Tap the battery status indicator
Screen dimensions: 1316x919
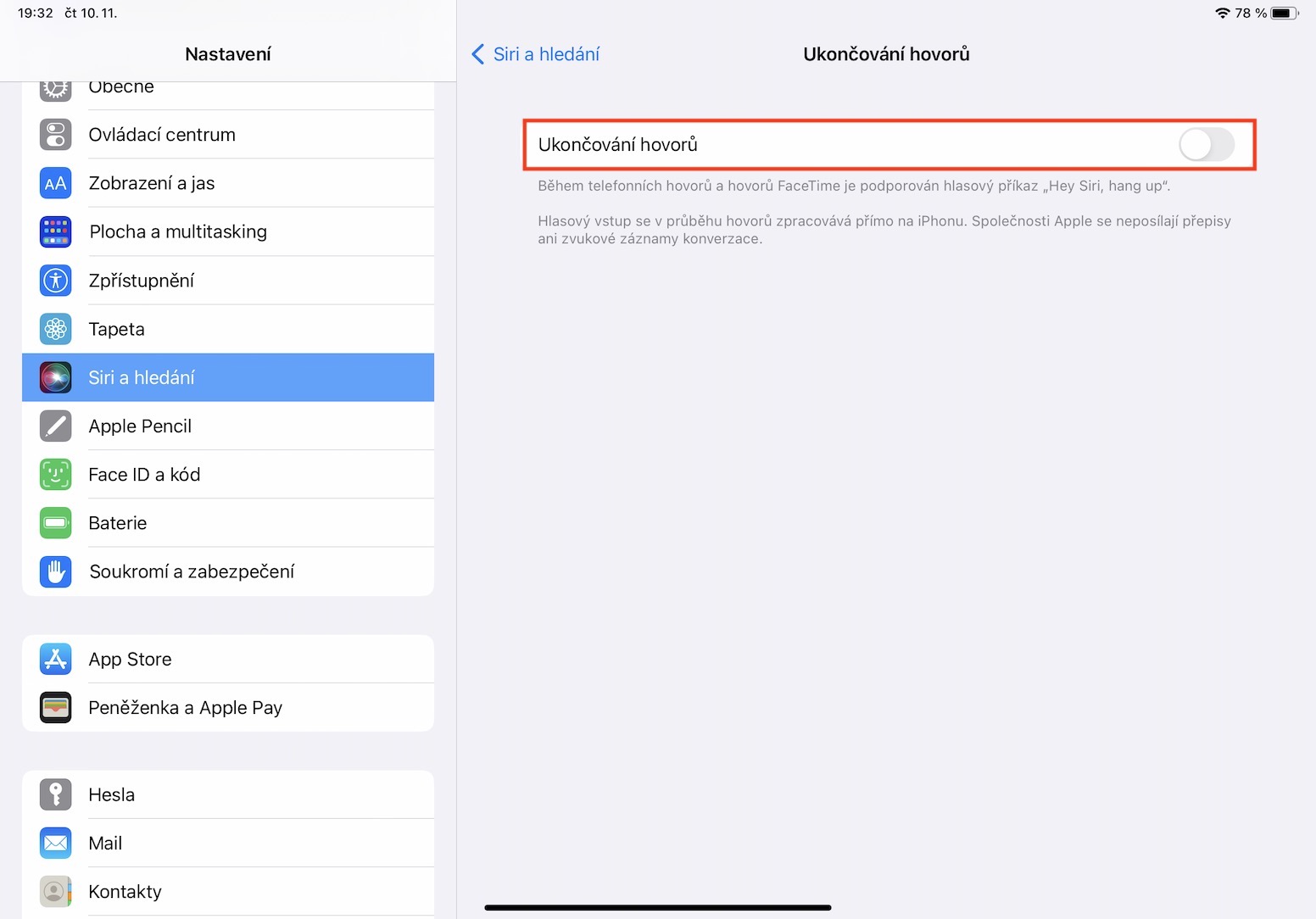coord(1284,14)
